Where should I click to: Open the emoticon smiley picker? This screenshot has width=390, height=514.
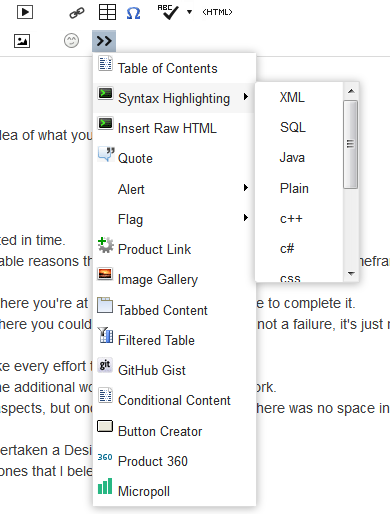[71, 41]
